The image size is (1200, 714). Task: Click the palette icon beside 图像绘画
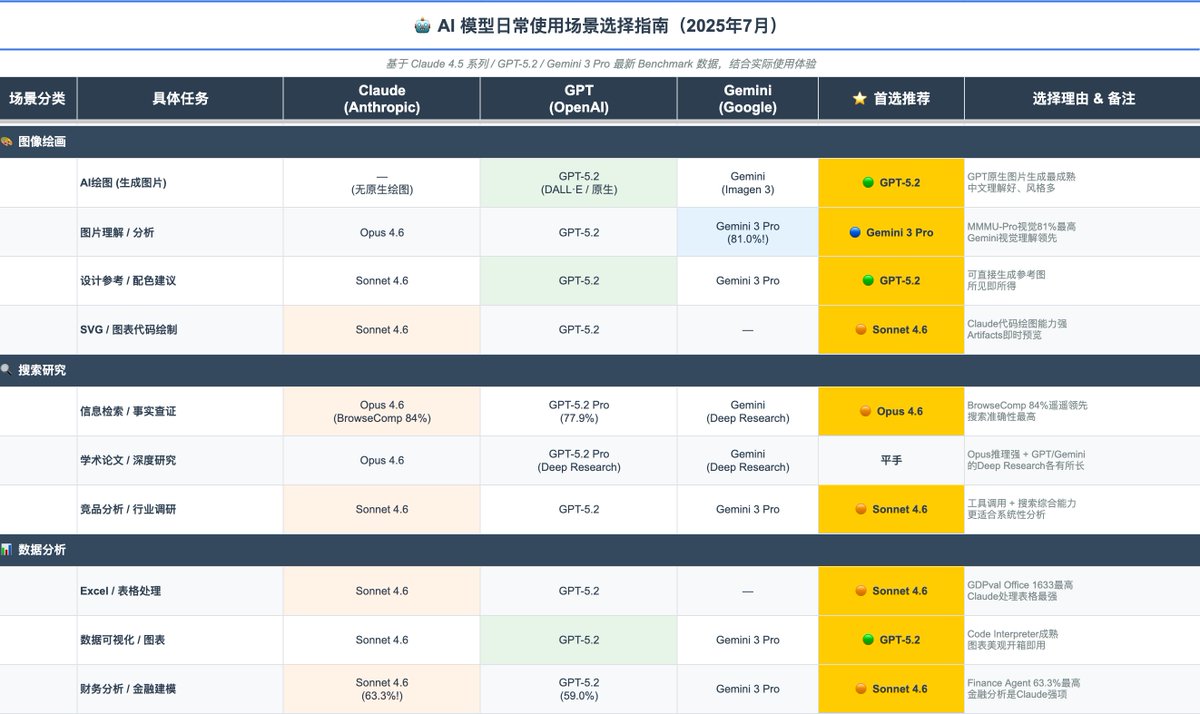[x=7, y=142]
